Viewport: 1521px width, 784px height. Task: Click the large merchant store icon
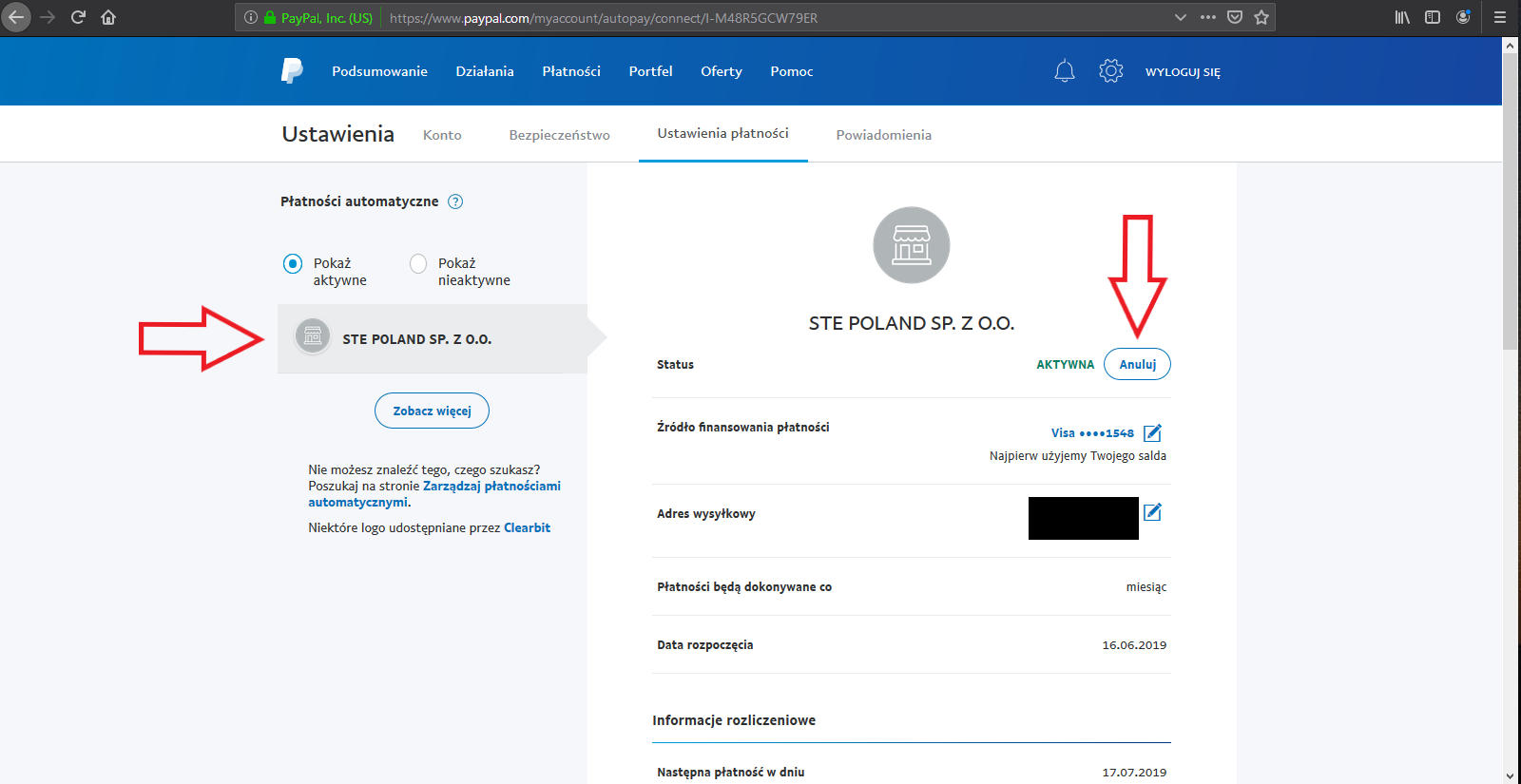[x=912, y=245]
